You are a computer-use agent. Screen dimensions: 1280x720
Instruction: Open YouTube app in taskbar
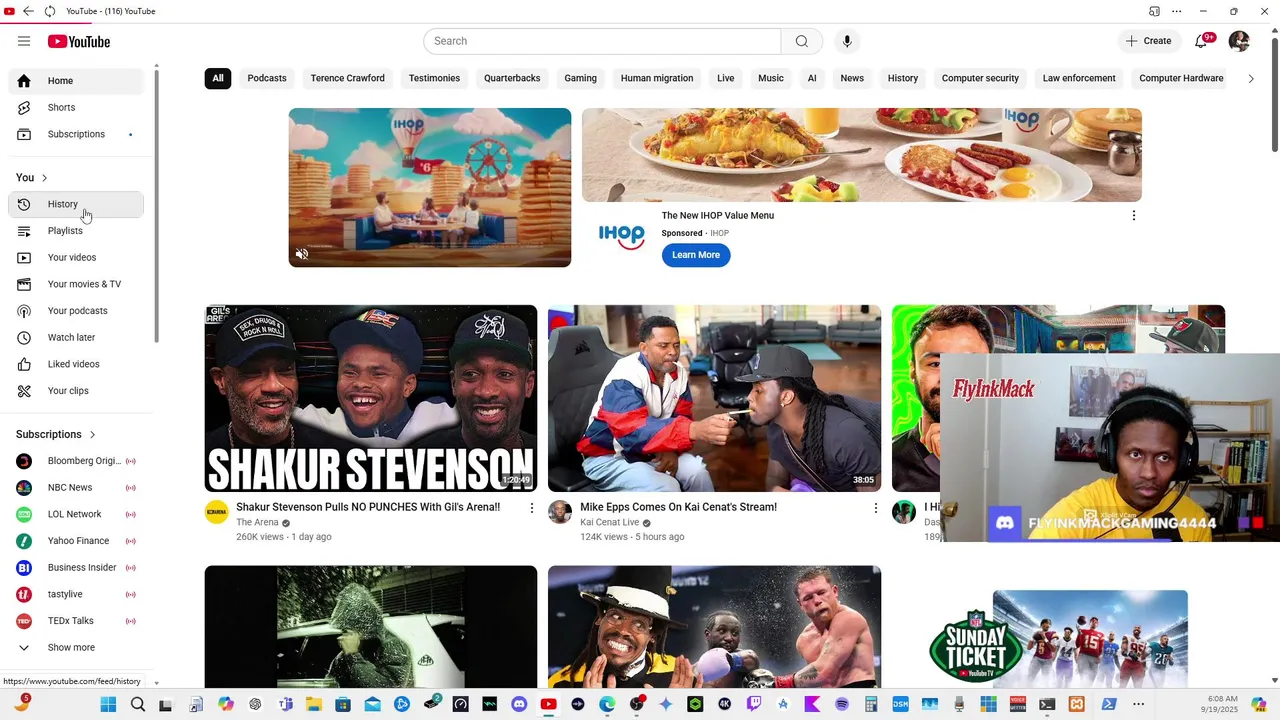[x=548, y=704]
